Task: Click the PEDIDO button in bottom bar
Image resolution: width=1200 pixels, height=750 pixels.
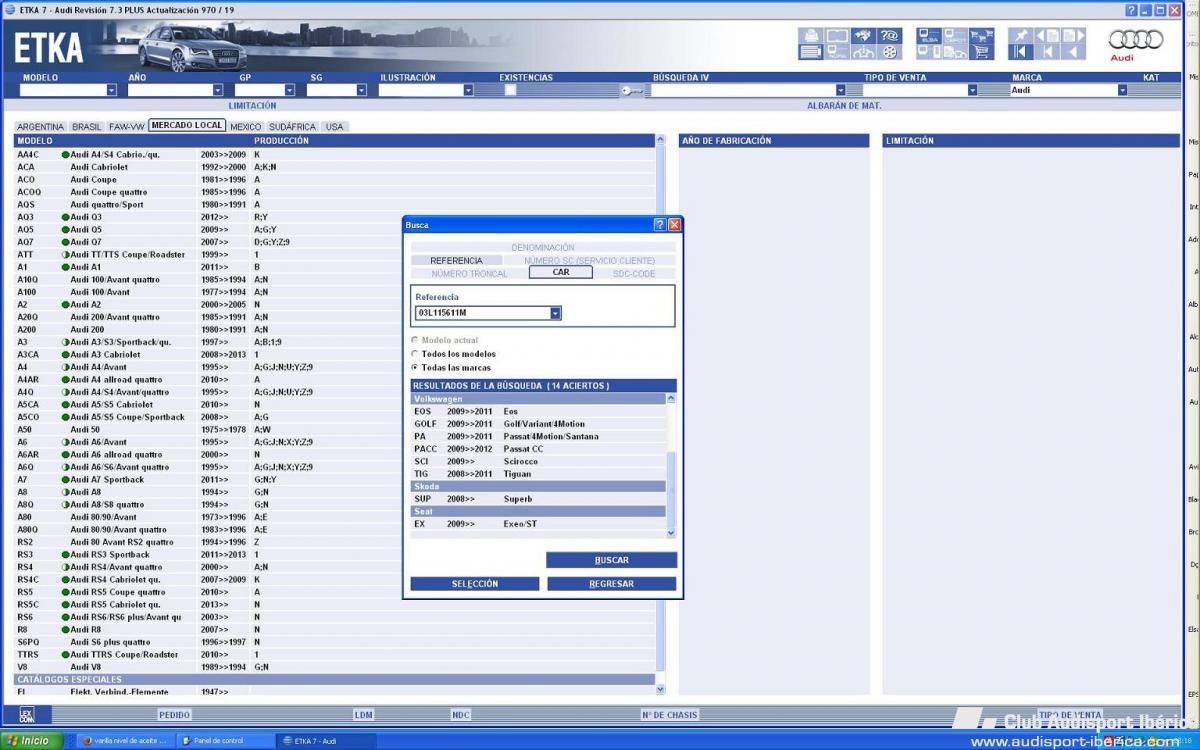Action: [x=174, y=715]
